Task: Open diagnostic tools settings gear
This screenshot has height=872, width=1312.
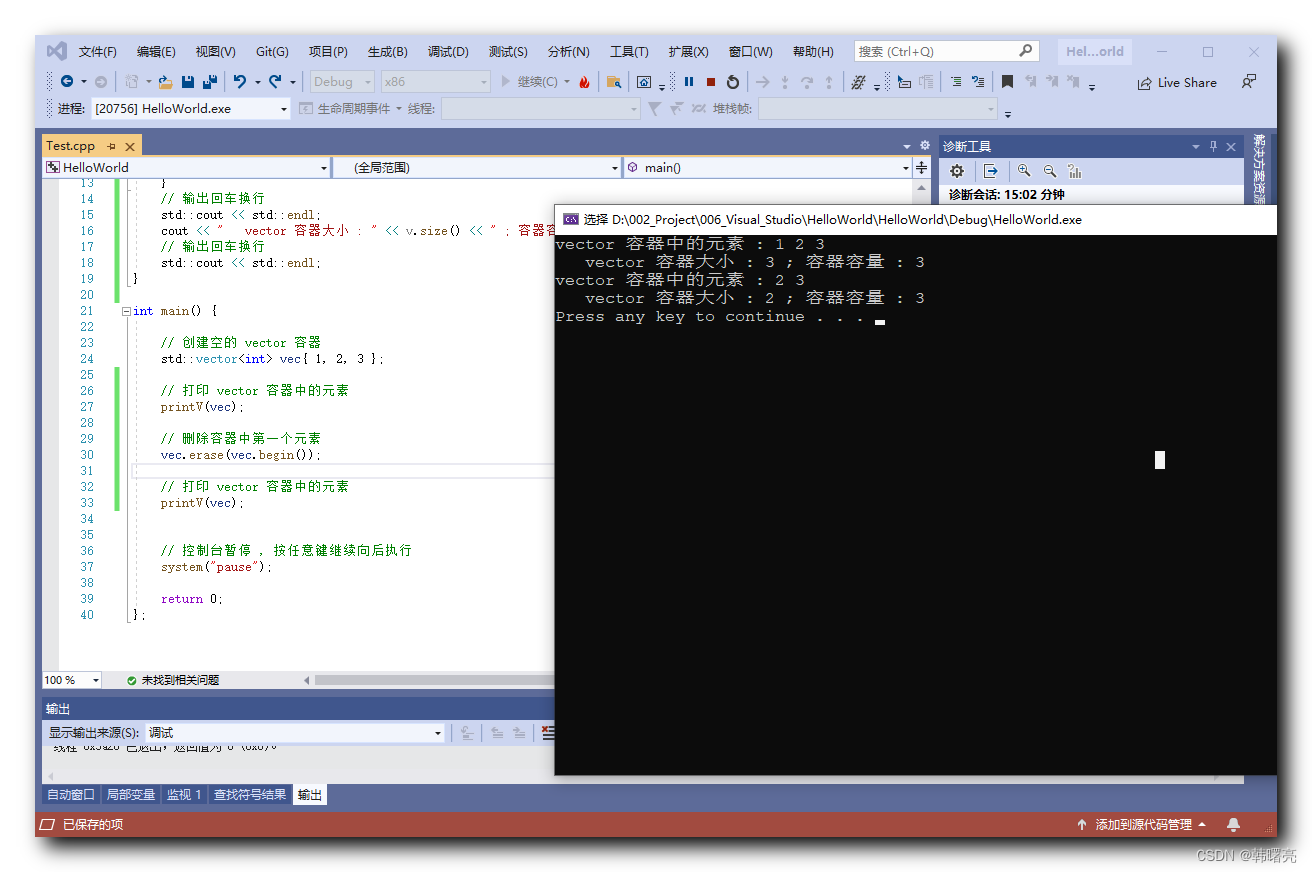Action: pos(957,171)
